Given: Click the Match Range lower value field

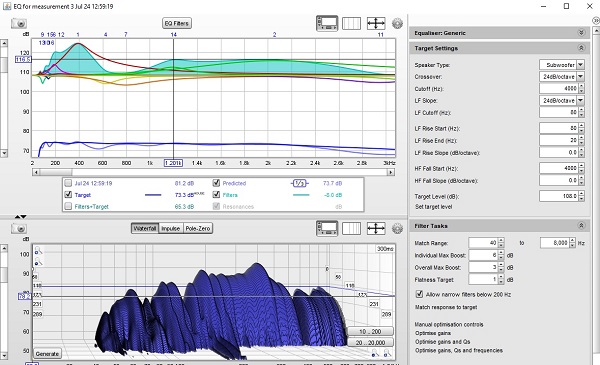Looking at the screenshot, I should pyautogui.click(x=483, y=243).
